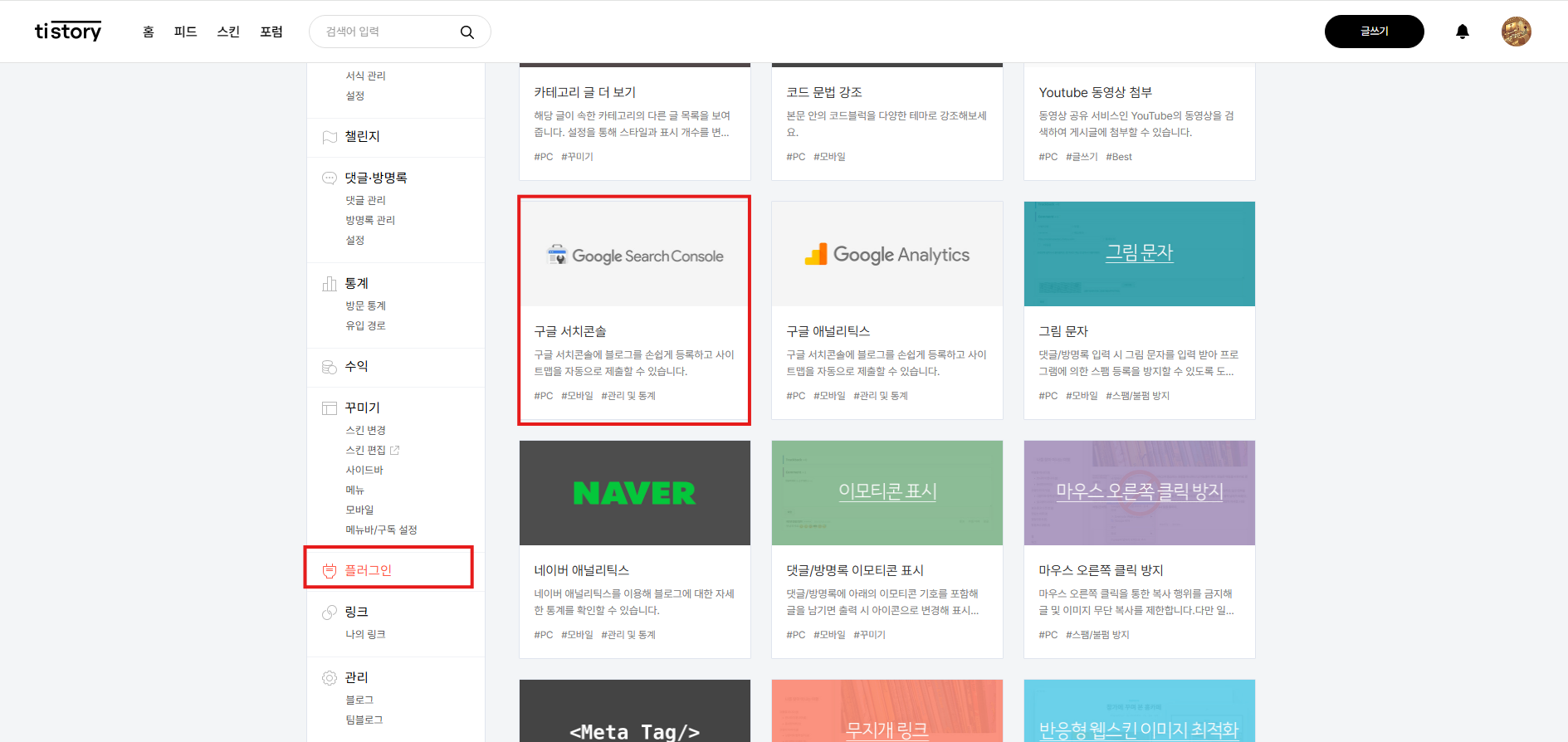Click the 댓글/방명록 이모티콘 표시 title text
The width and height of the screenshot is (1568, 742).
click(x=855, y=570)
